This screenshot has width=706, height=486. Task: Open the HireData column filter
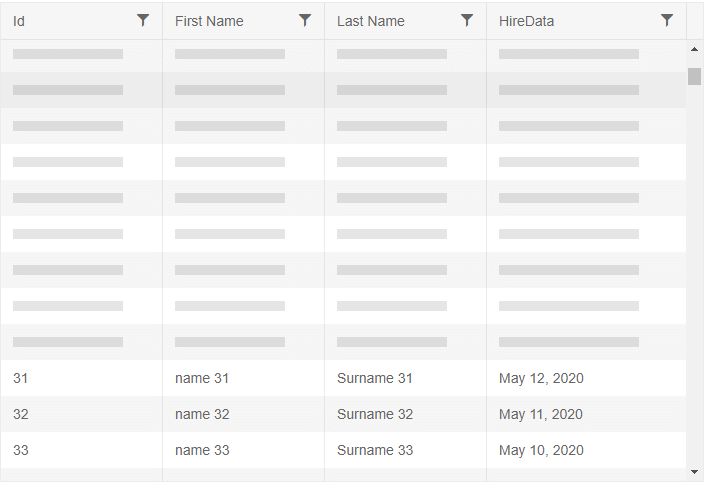[x=667, y=20]
